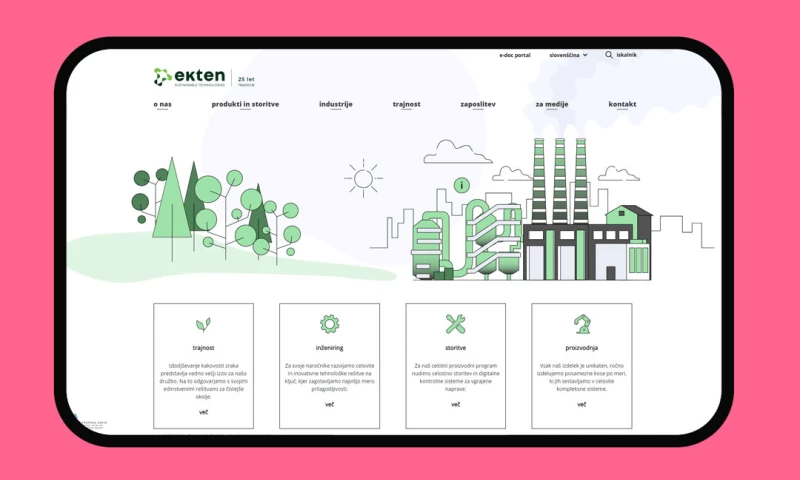Click 'več' in the inženiring card
Screen dimensions: 800x480
(x=330, y=405)
